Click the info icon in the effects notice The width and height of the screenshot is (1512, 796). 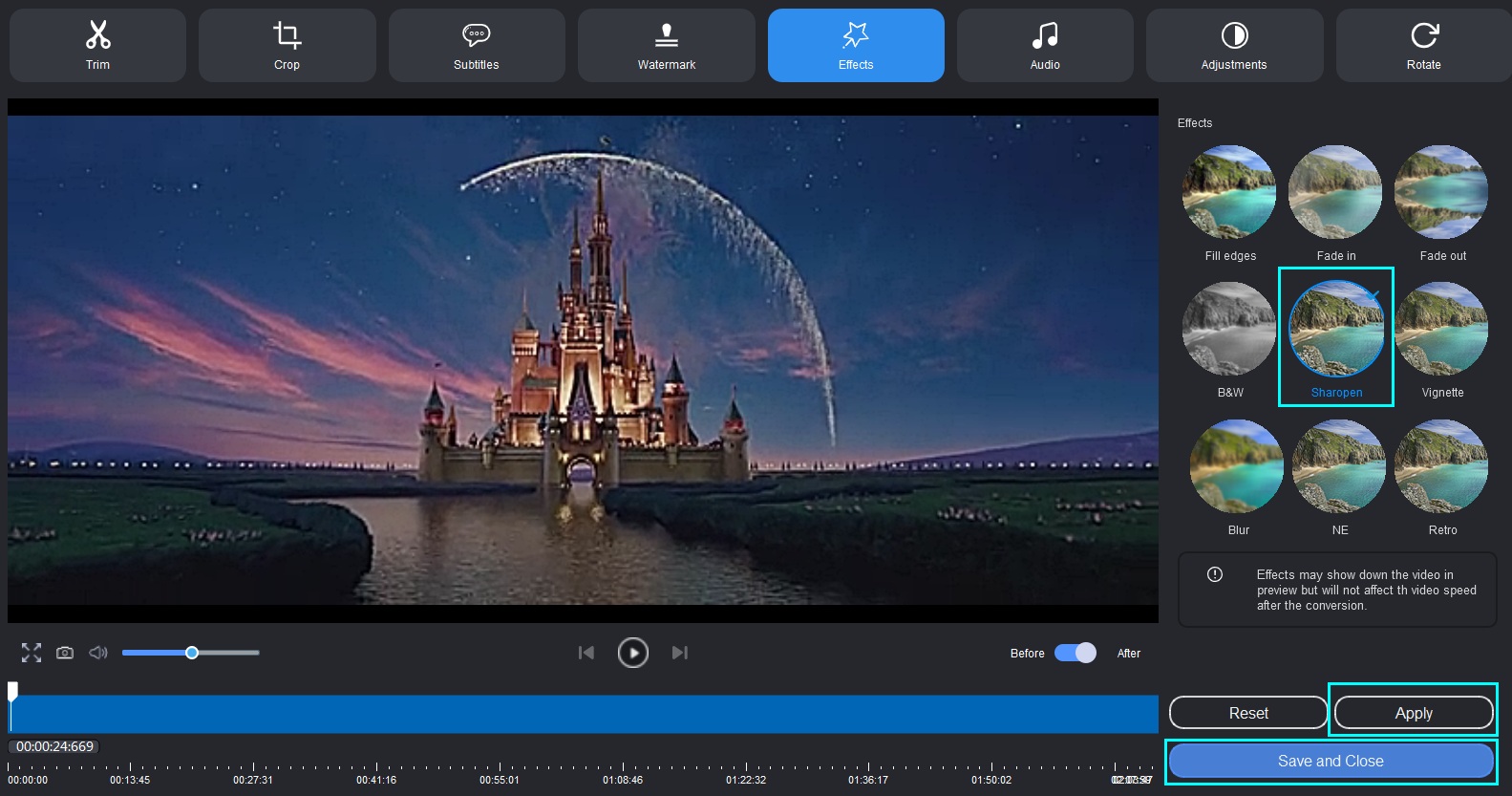pos(1215,574)
